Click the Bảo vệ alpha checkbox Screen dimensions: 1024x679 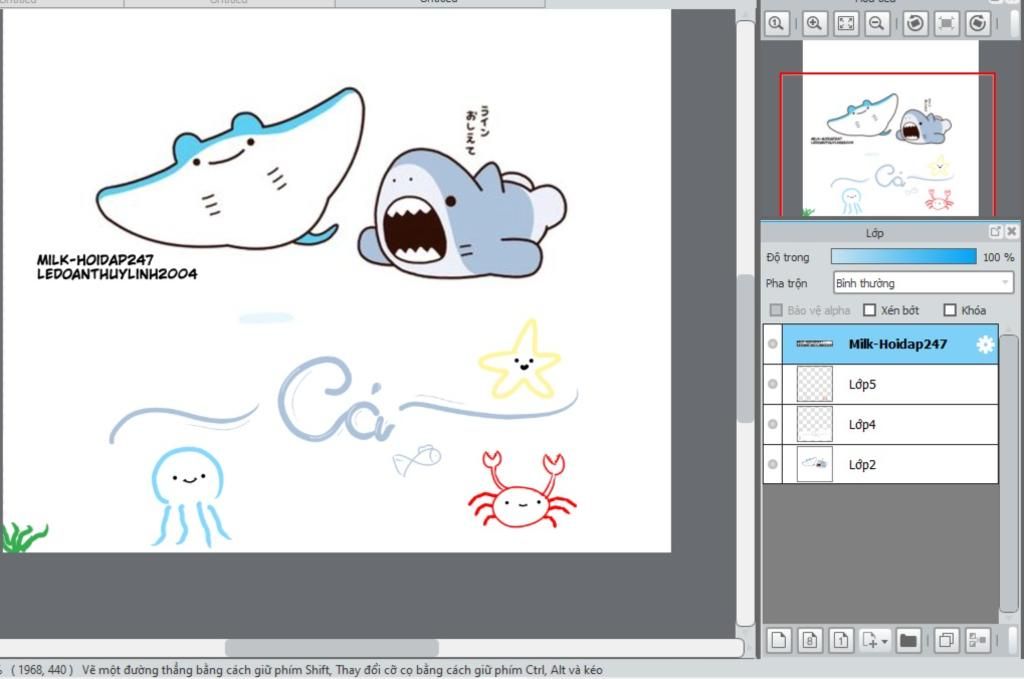pos(776,310)
